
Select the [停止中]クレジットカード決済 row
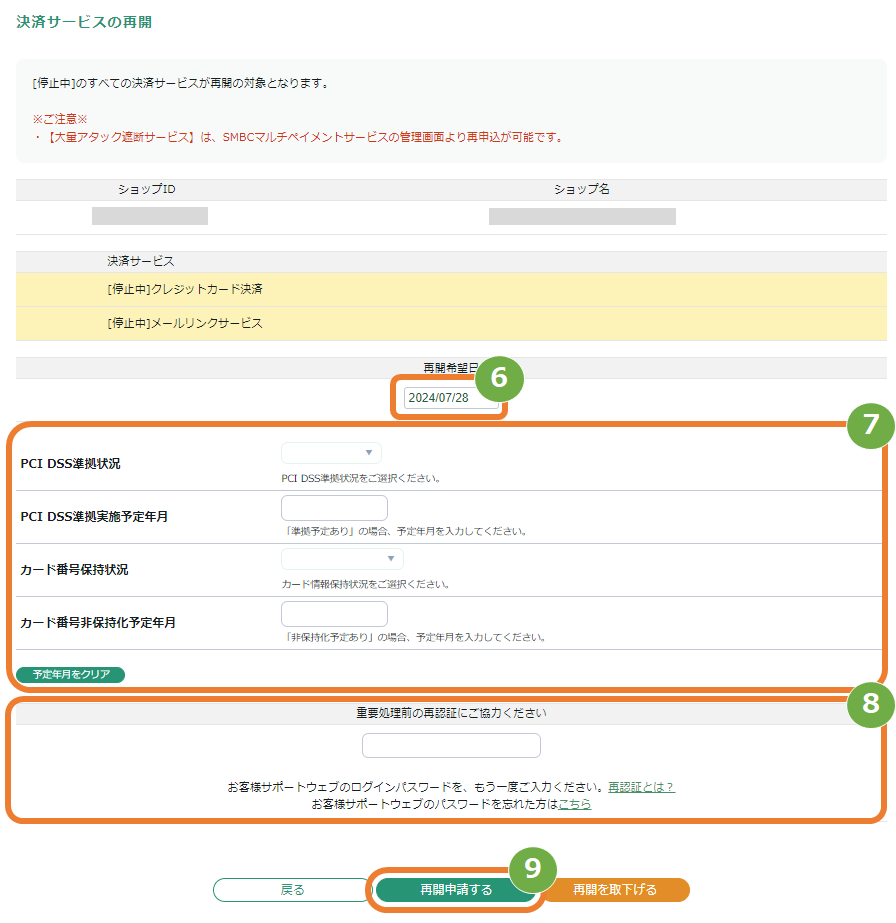pyautogui.click(x=451, y=289)
